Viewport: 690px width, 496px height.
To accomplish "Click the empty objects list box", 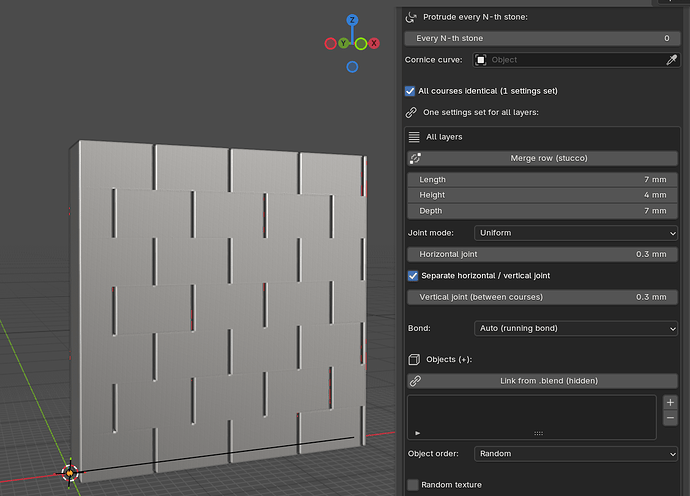I will (x=532, y=417).
